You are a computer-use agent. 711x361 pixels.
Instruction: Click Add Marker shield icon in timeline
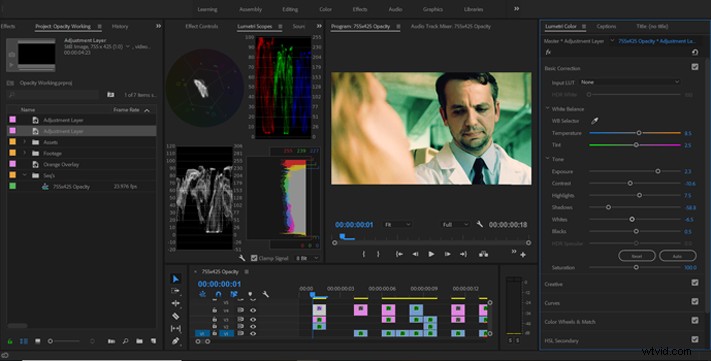click(x=250, y=294)
